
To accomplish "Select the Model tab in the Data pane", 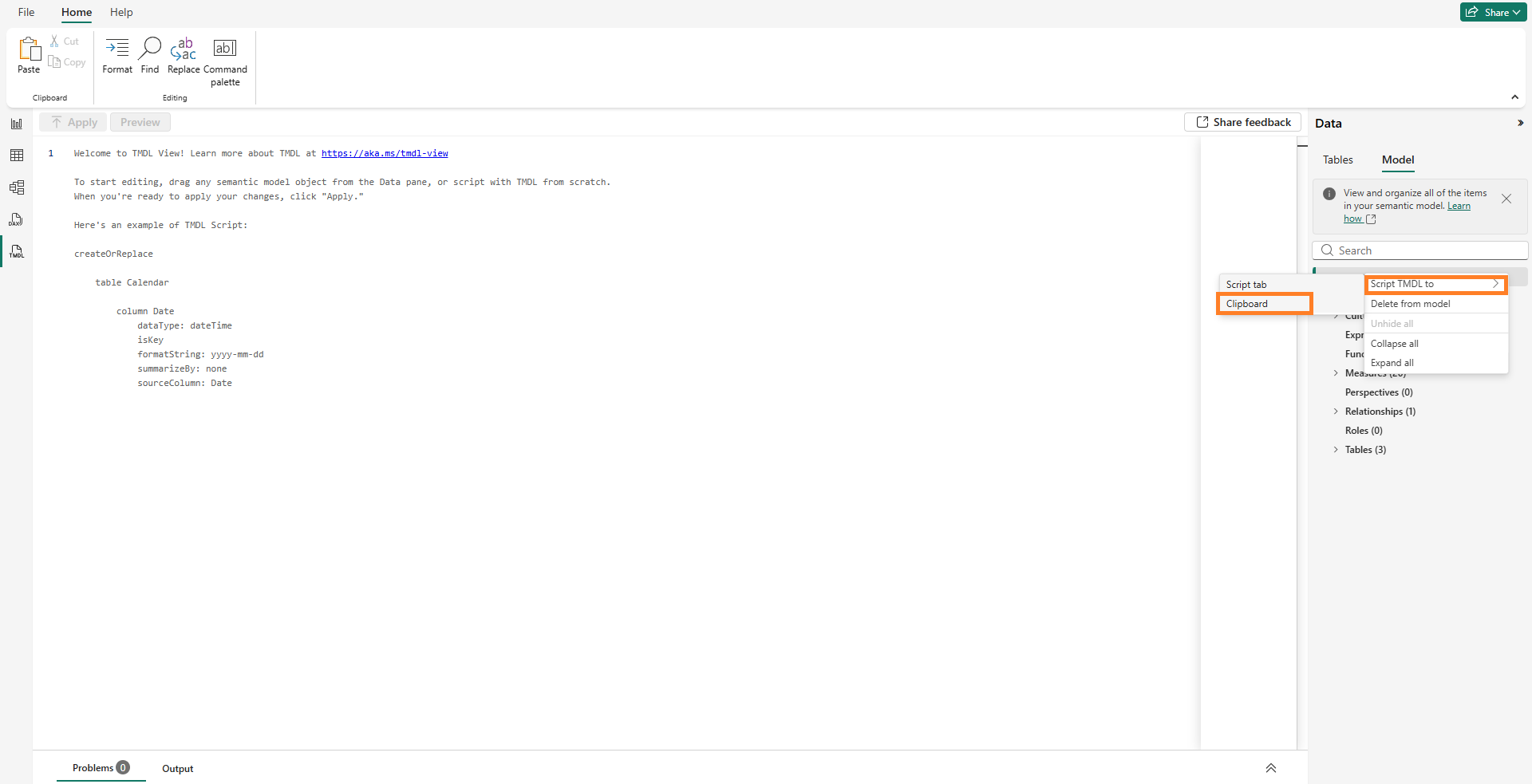I will (1398, 160).
